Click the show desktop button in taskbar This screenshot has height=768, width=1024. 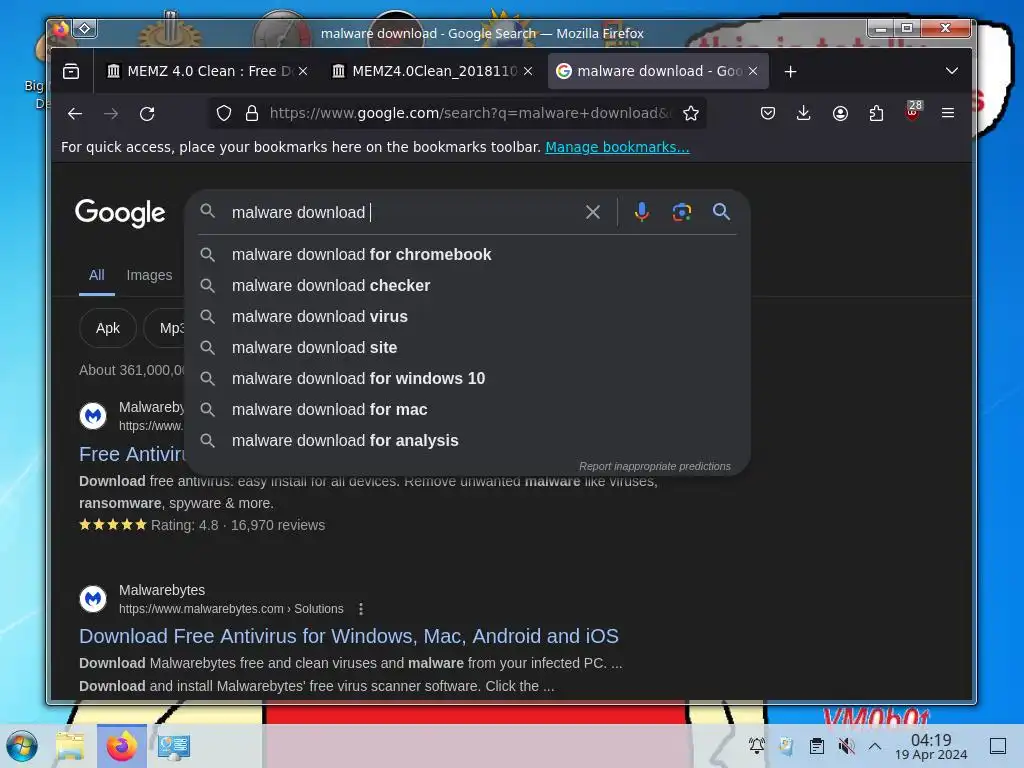point(998,746)
